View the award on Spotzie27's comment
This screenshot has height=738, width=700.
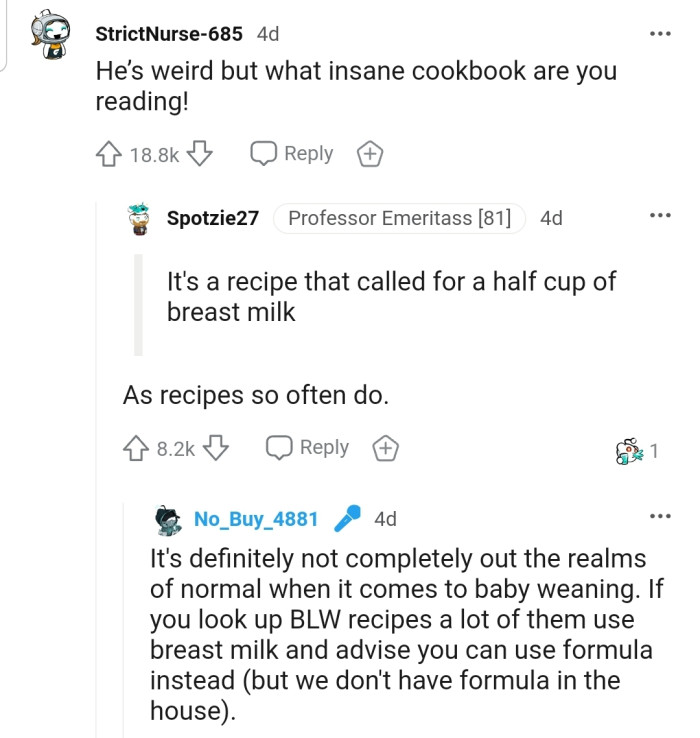pyautogui.click(x=631, y=450)
